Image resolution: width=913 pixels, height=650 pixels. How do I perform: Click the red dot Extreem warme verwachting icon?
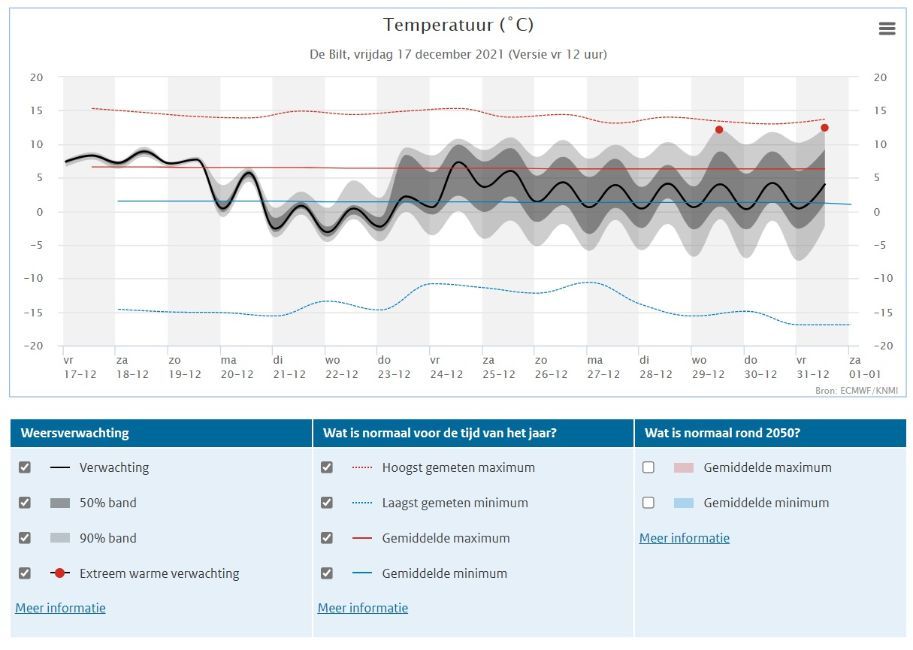pyautogui.click(x=60, y=574)
